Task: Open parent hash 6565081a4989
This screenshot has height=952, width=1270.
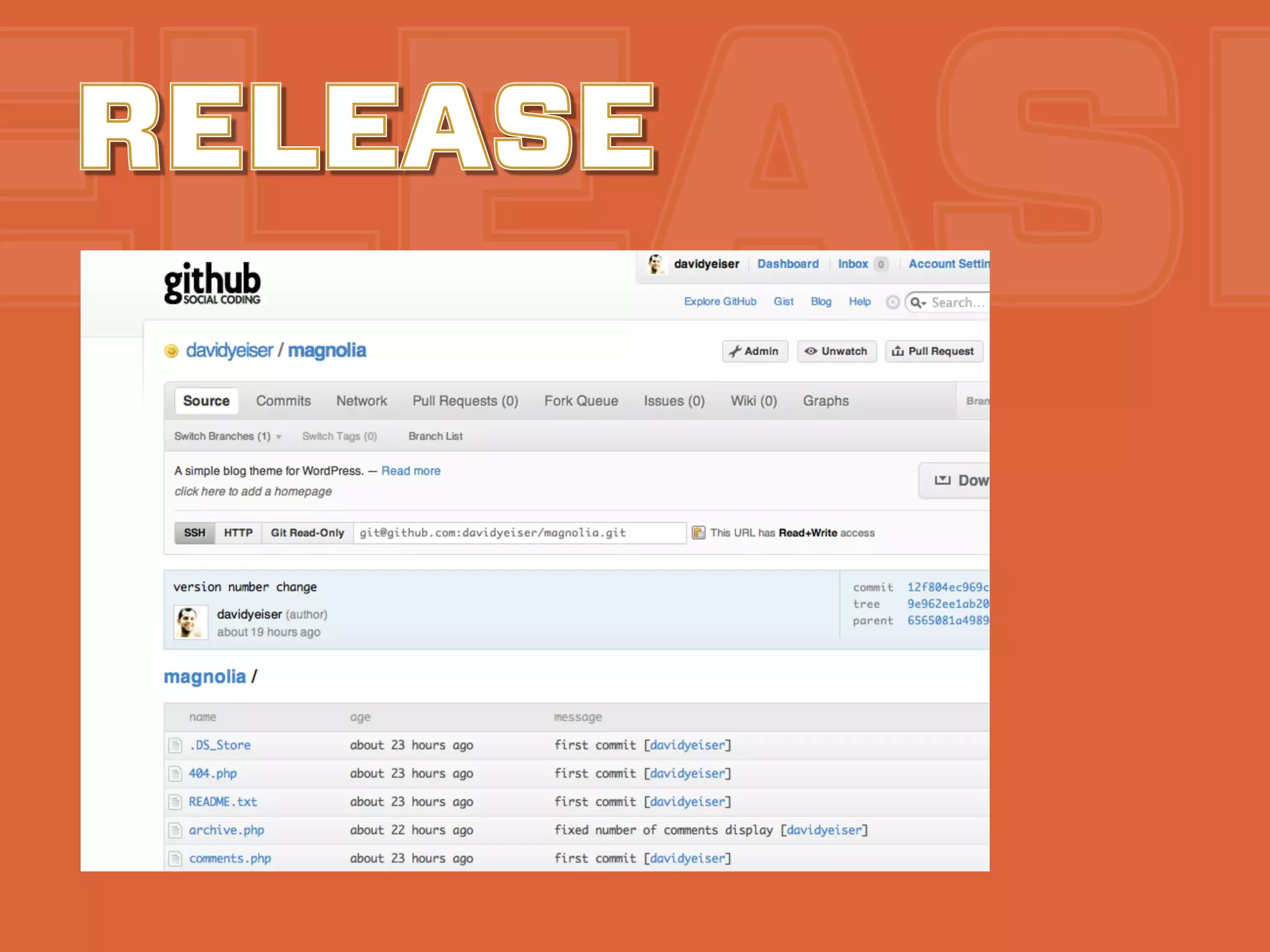Action: coord(948,620)
